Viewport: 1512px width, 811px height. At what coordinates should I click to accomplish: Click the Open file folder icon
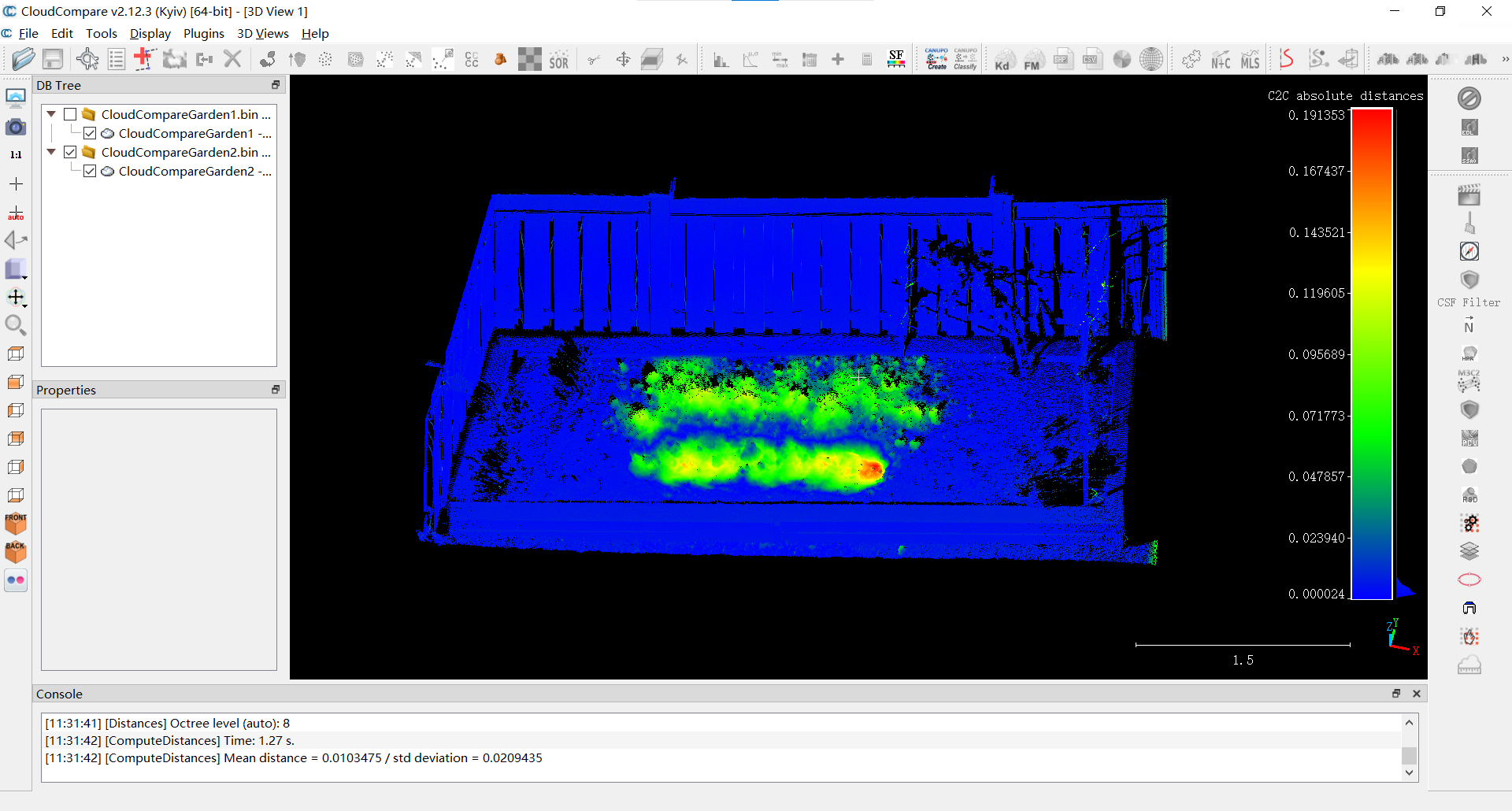point(24,59)
